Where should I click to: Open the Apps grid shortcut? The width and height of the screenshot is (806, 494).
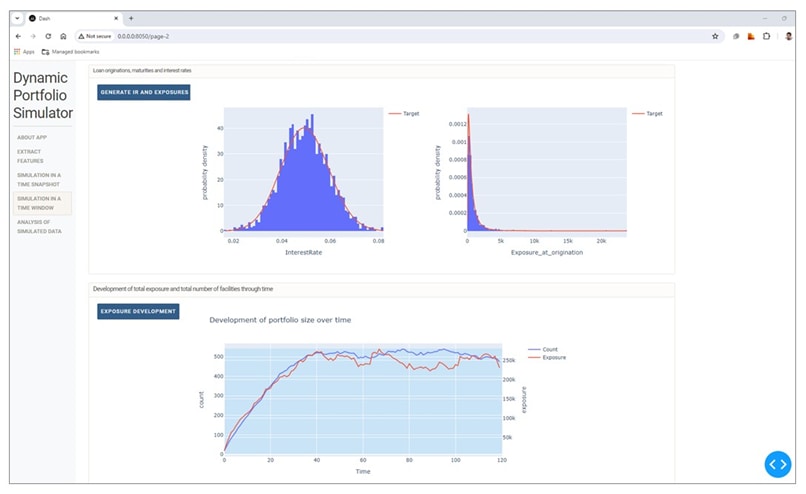(24, 51)
